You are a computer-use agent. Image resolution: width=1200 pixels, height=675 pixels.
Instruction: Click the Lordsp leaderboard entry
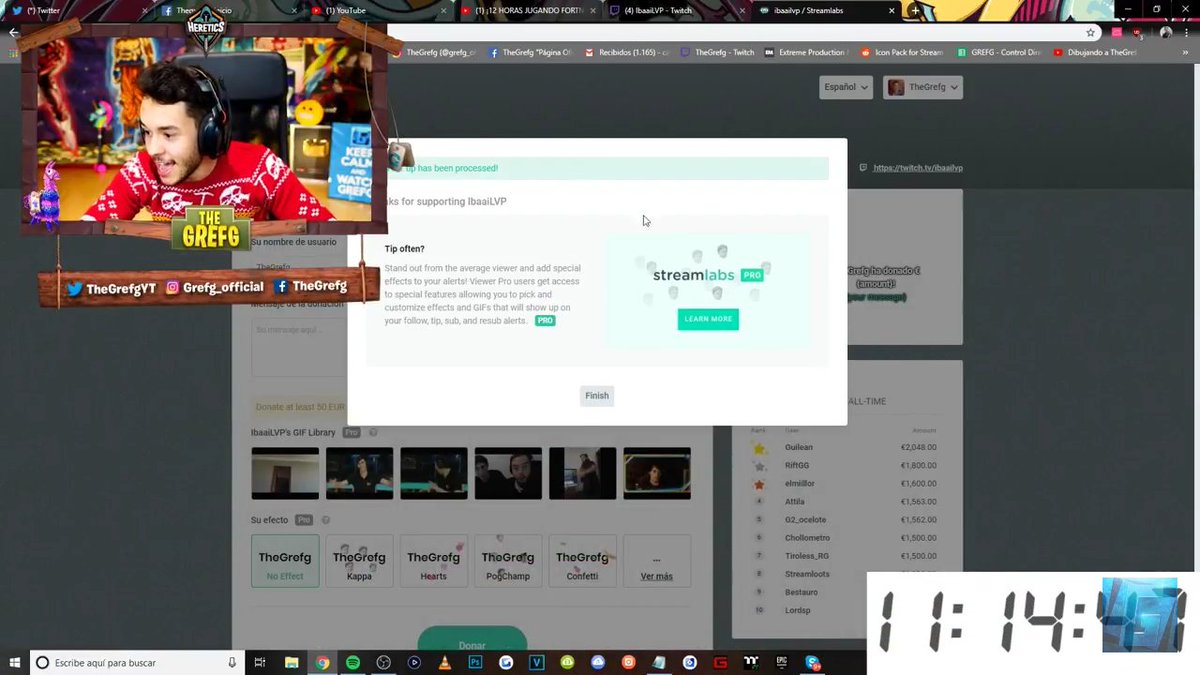pos(798,610)
